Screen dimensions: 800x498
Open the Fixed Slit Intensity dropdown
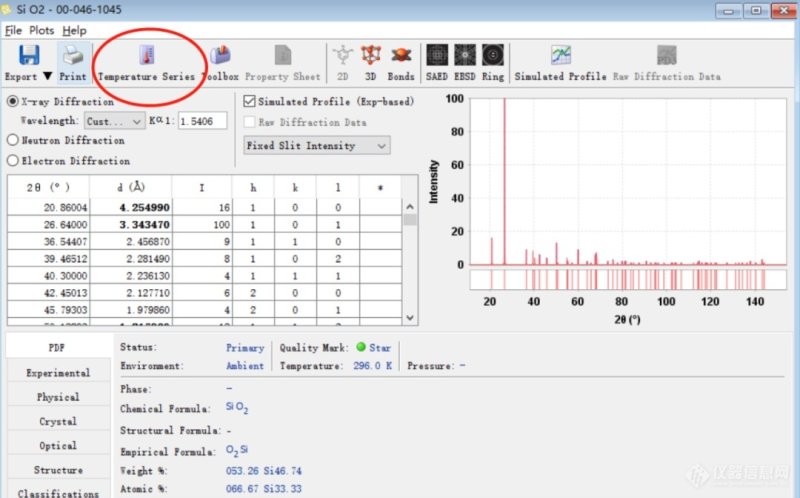316,146
